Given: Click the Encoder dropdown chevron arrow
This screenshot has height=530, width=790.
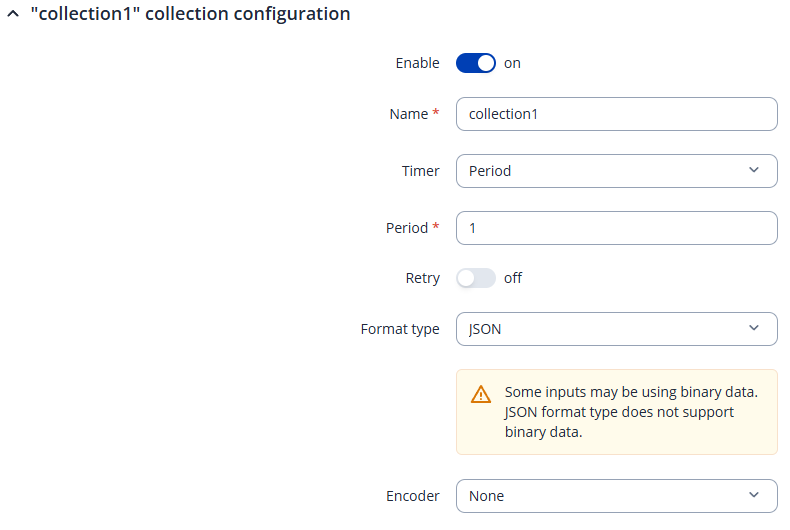Looking at the screenshot, I should pyautogui.click(x=753, y=495).
